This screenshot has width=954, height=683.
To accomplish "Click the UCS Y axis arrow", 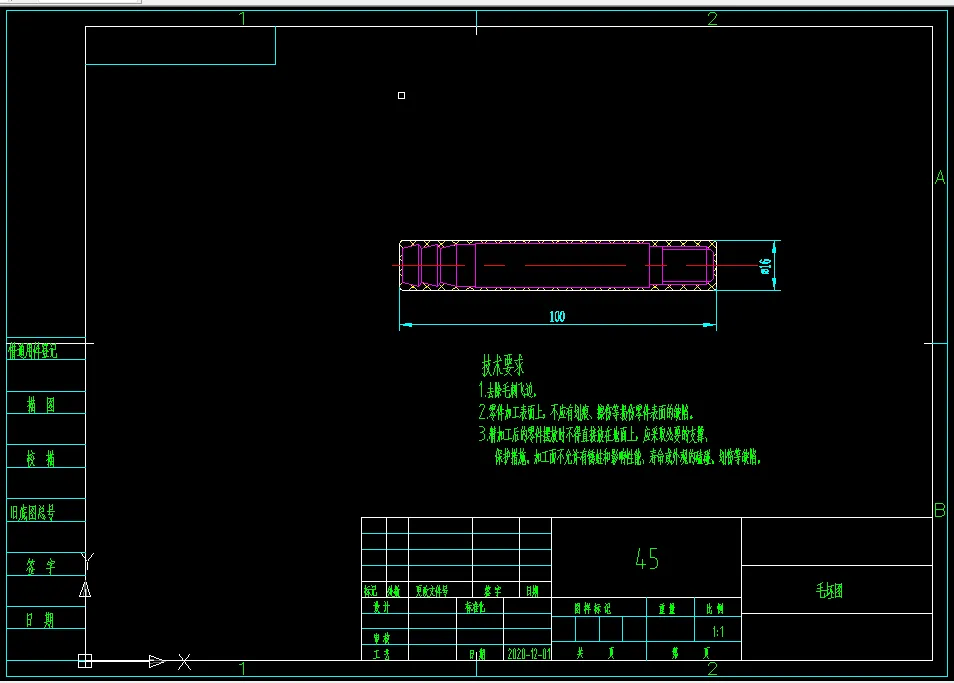I will (85, 589).
